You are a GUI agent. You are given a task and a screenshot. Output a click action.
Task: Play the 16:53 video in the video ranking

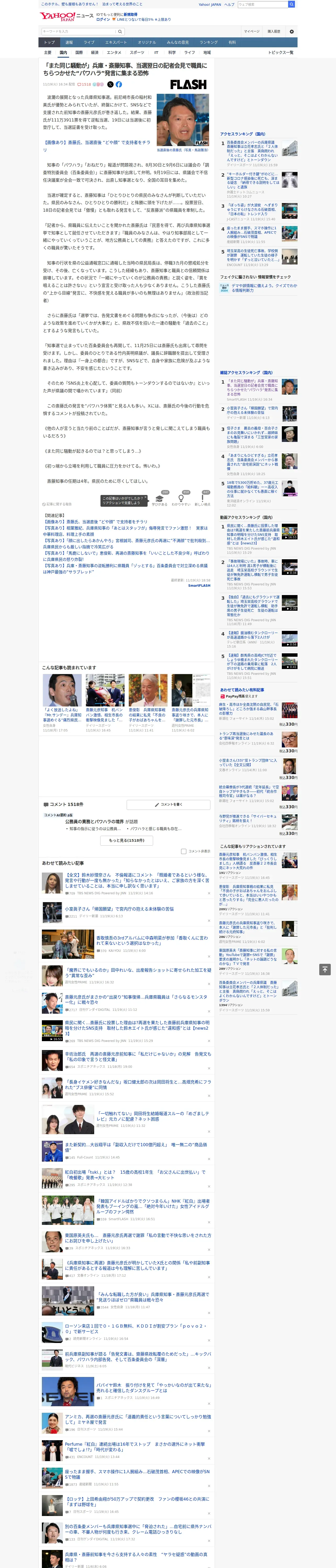289,531
